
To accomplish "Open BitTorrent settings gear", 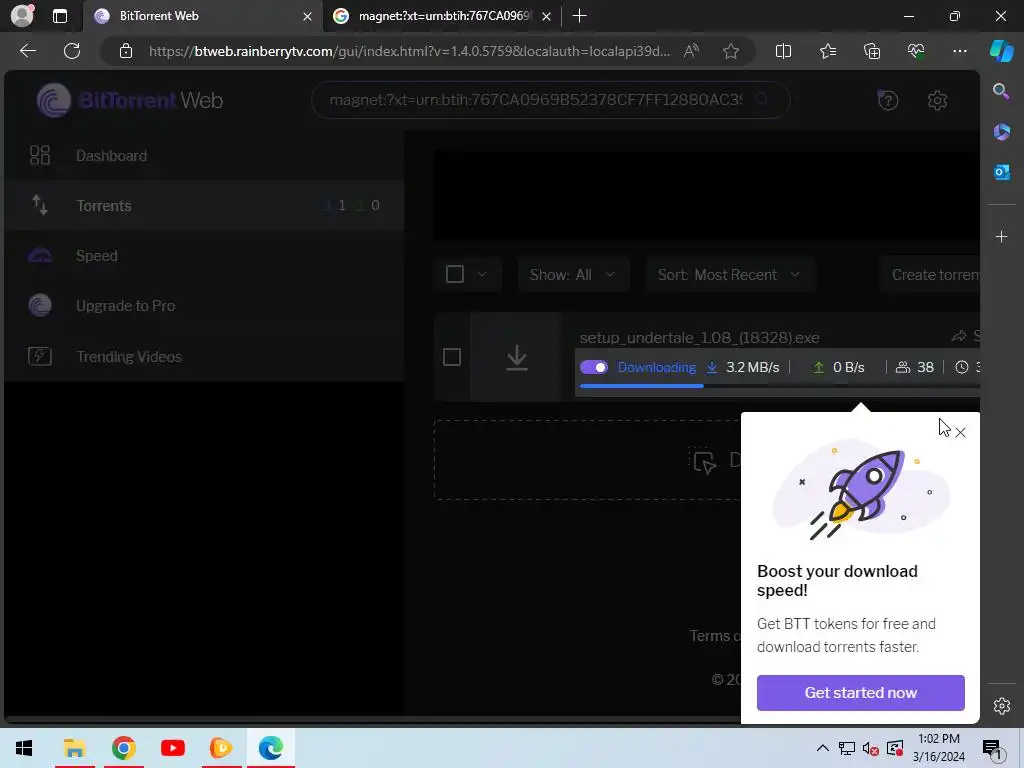I will (937, 101).
